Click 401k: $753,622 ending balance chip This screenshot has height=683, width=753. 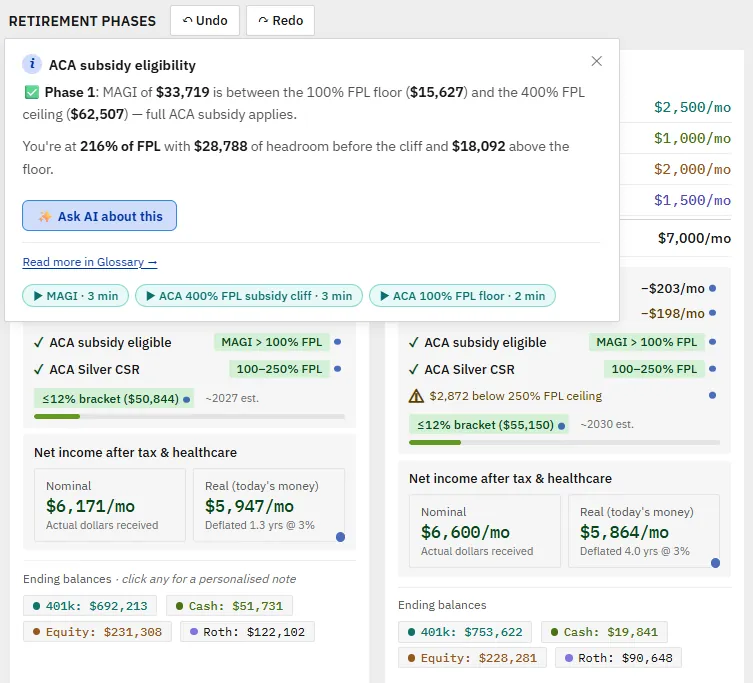tap(465, 632)
